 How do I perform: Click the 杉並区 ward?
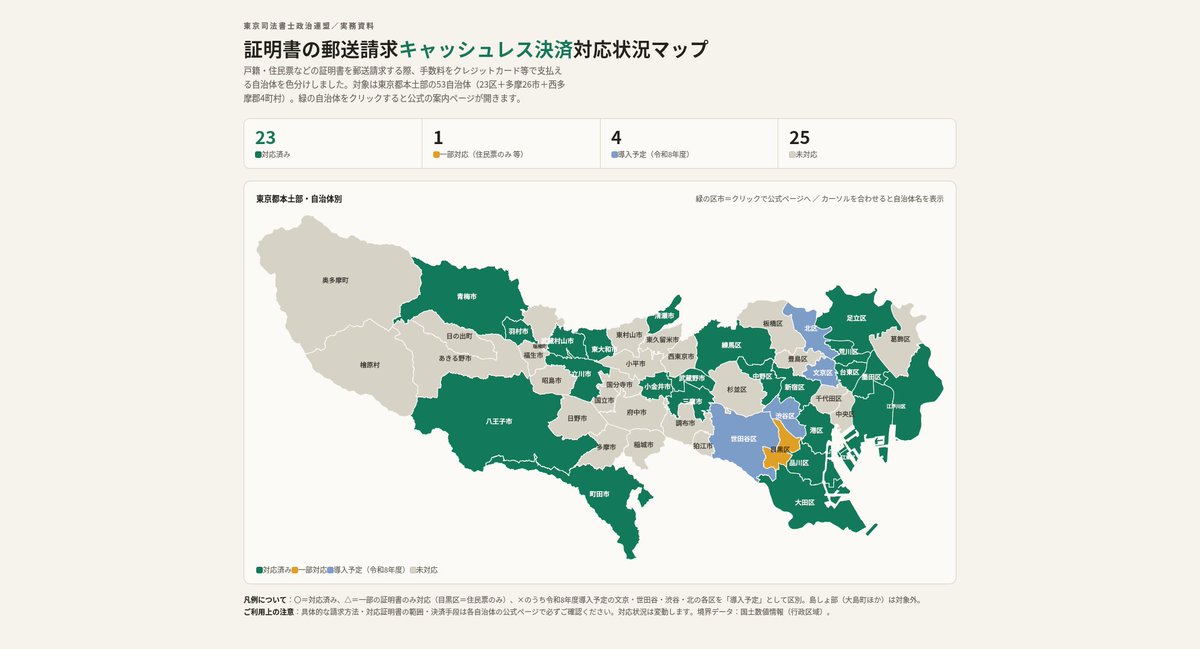click(737, 389)
